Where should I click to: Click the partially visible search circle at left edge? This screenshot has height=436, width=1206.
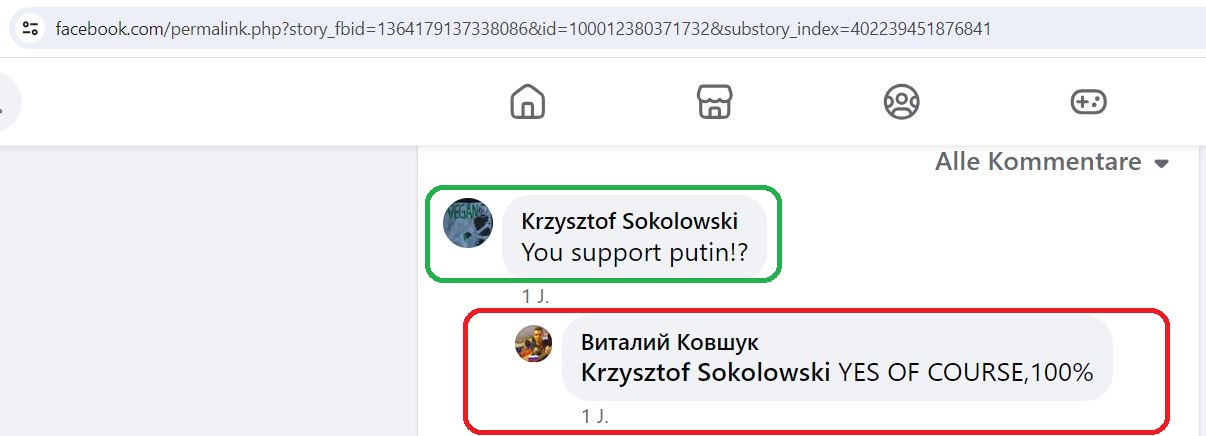coord(9,103)
